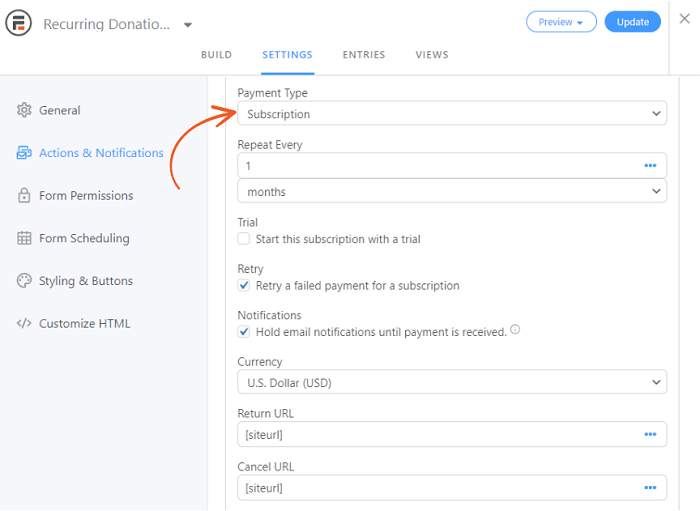Click the General gear icon
This screenshot has width=700, height=511.
click(x=24, y=110)
